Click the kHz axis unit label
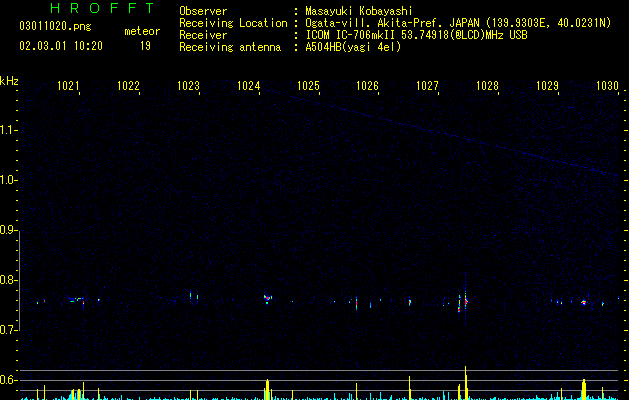 click(9, 81)
